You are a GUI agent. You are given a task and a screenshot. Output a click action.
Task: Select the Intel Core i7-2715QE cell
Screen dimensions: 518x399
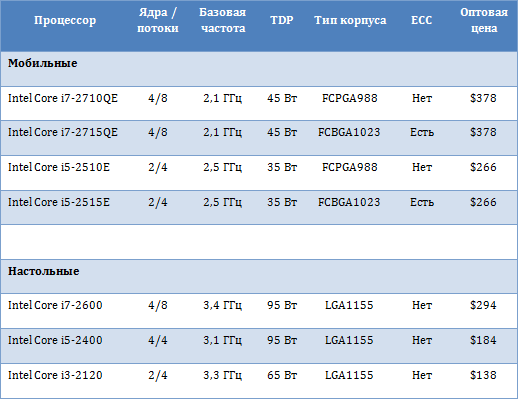63,132
